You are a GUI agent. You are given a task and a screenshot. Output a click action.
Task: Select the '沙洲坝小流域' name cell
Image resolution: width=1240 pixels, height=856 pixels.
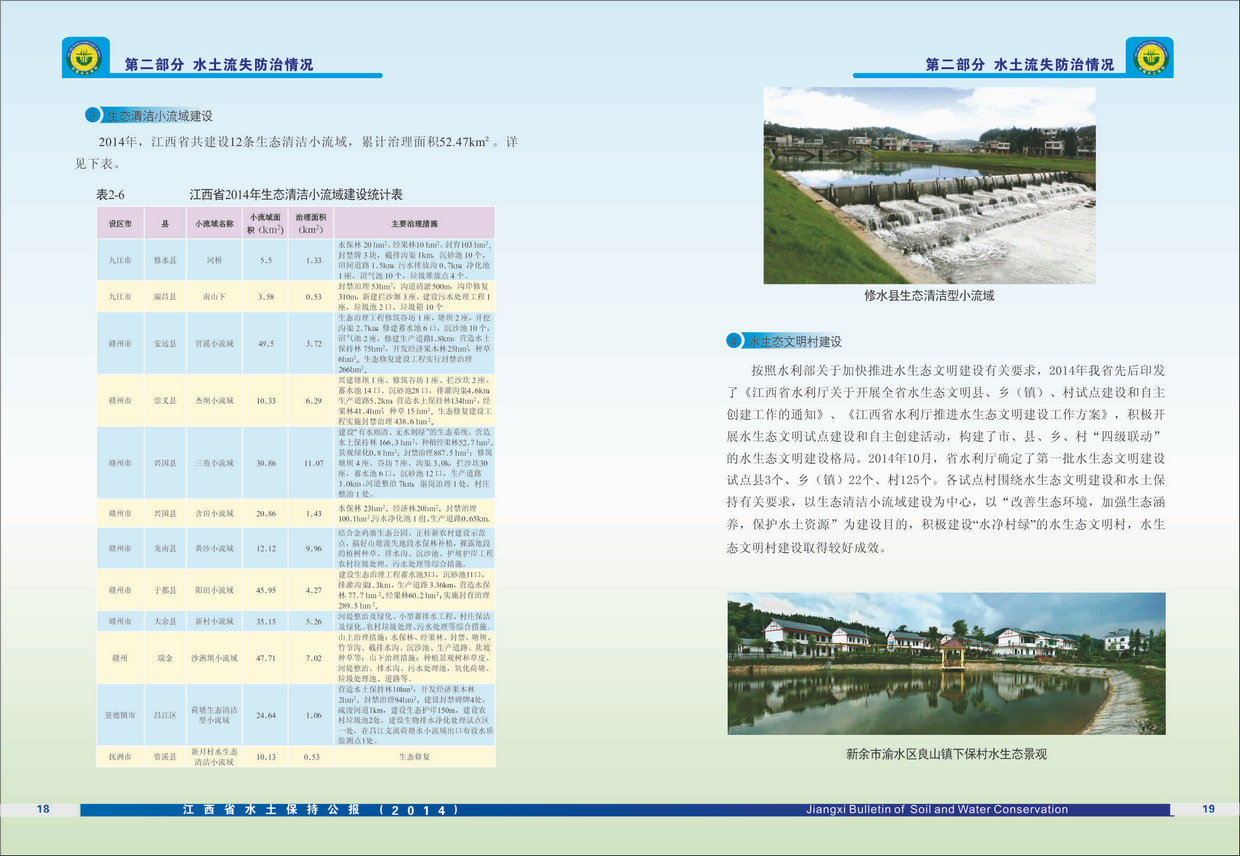tap(214, 659)
